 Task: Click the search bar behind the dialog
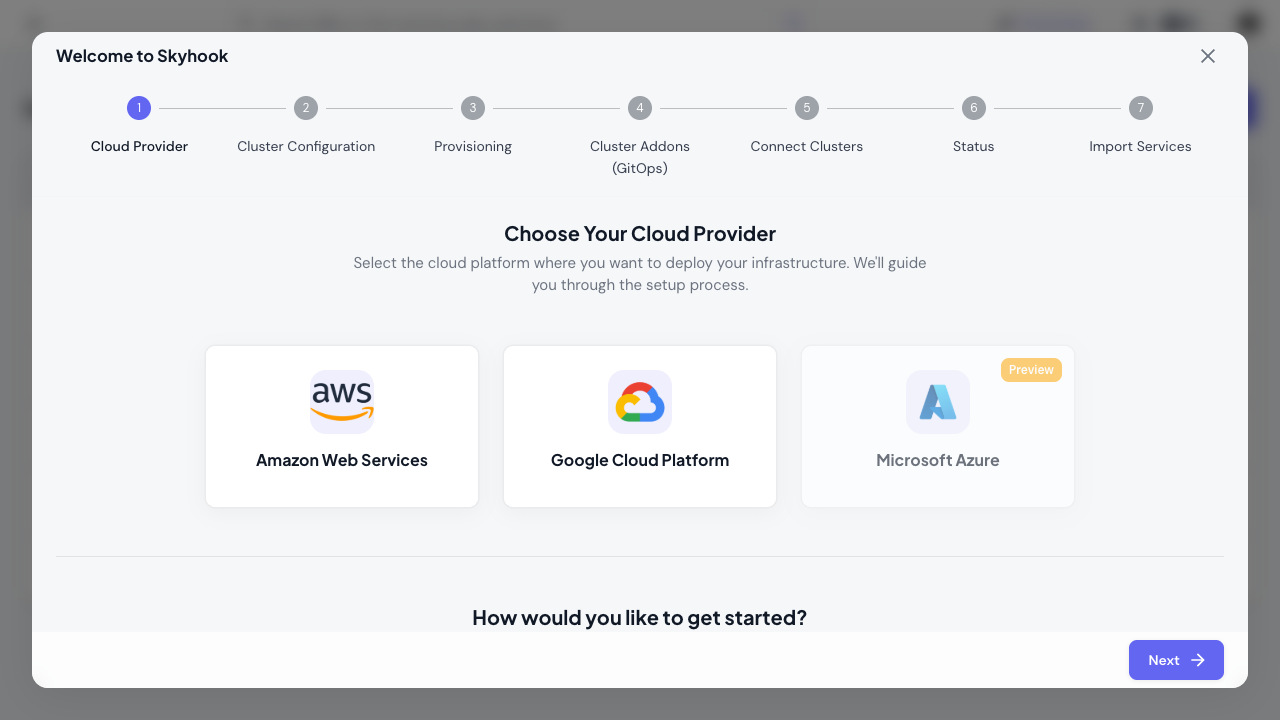(x=400, y=23)
